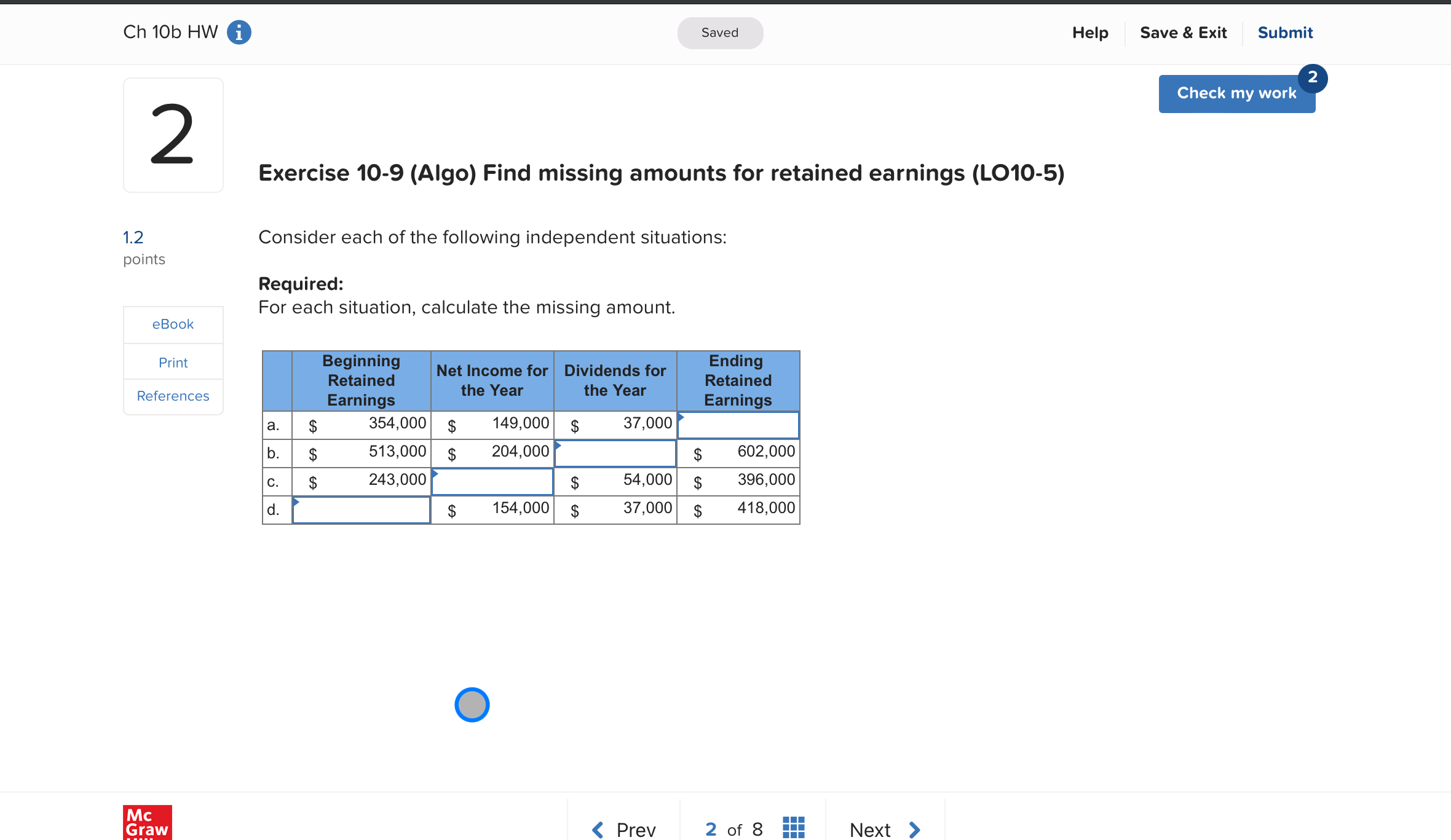Click the info icon beside Ch 10b HW title
The height and width of the screenshot is (840, 1451).
pos(239,32)
